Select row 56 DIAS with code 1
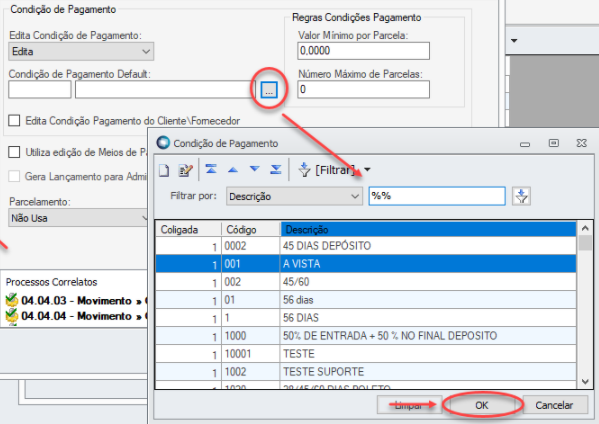 coord(366,317)
